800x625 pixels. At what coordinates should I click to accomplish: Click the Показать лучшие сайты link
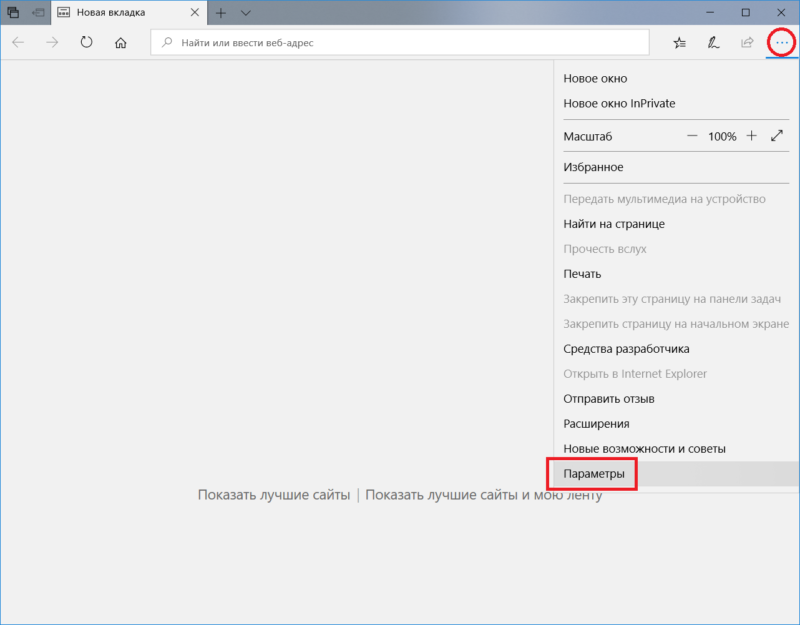[274, 495]
